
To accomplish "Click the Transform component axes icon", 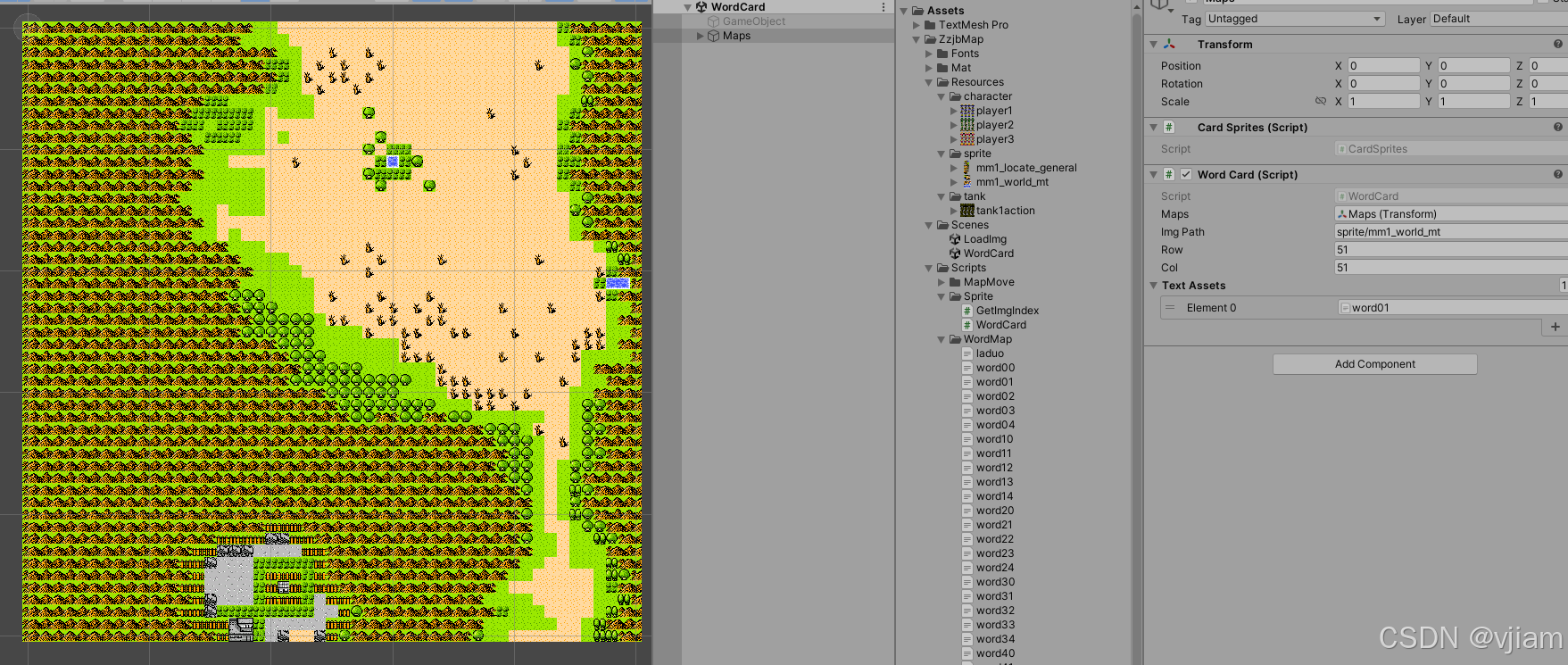I will point(1169,44).
